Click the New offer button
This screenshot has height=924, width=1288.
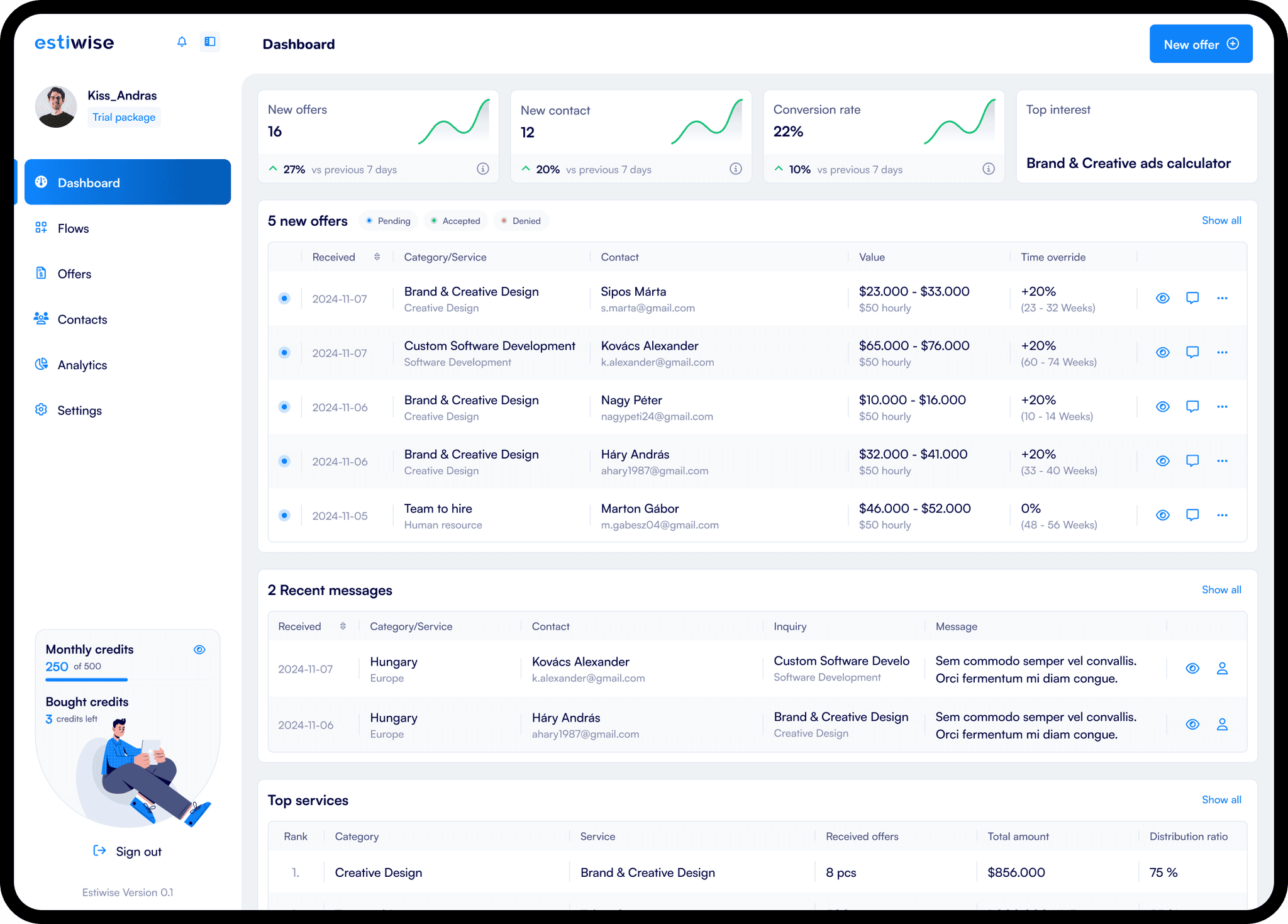1200,44
